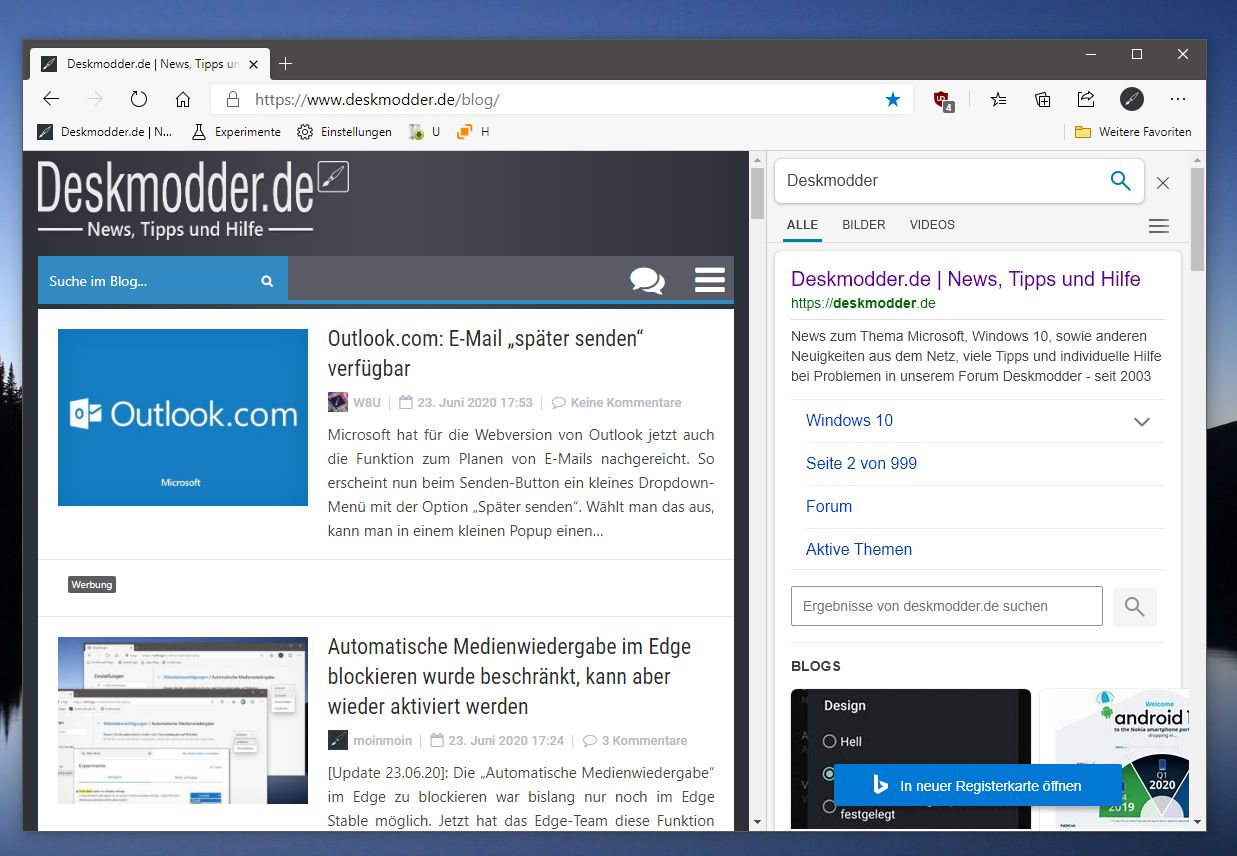Open the Aktive Themen sitelink

pos(859,550)
